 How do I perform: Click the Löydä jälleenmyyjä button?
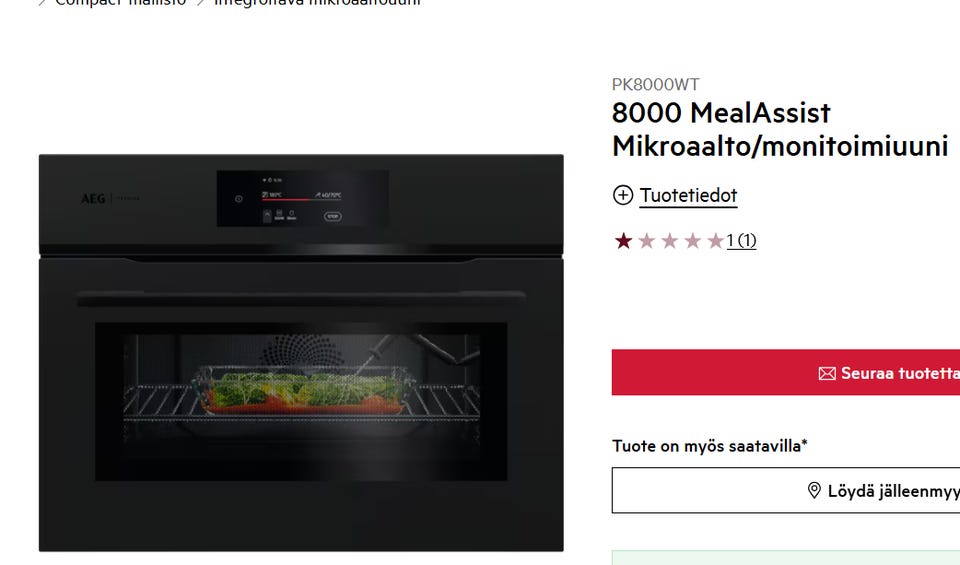(786, 490)
